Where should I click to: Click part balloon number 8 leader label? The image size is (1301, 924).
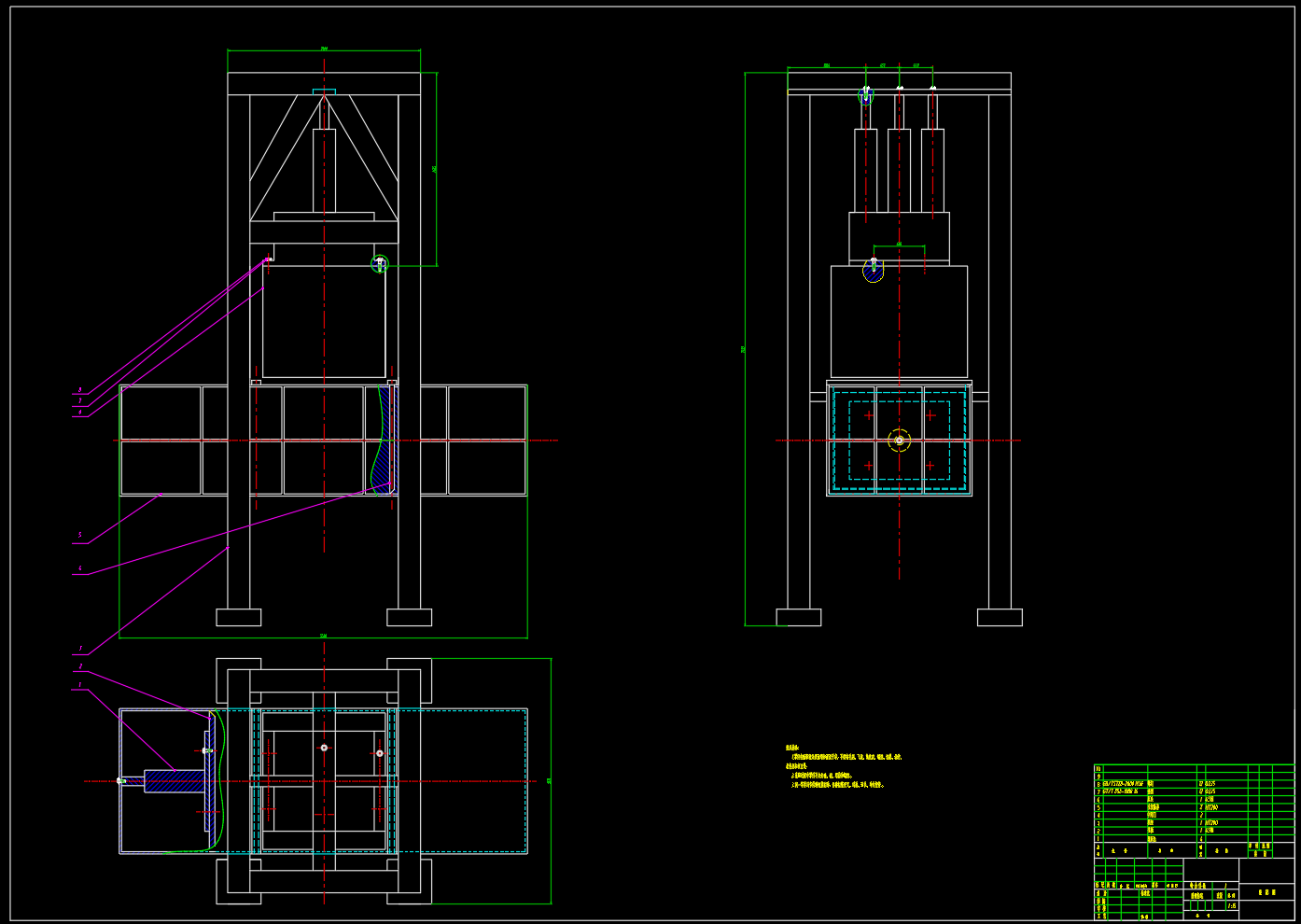(x=80, y=390)
